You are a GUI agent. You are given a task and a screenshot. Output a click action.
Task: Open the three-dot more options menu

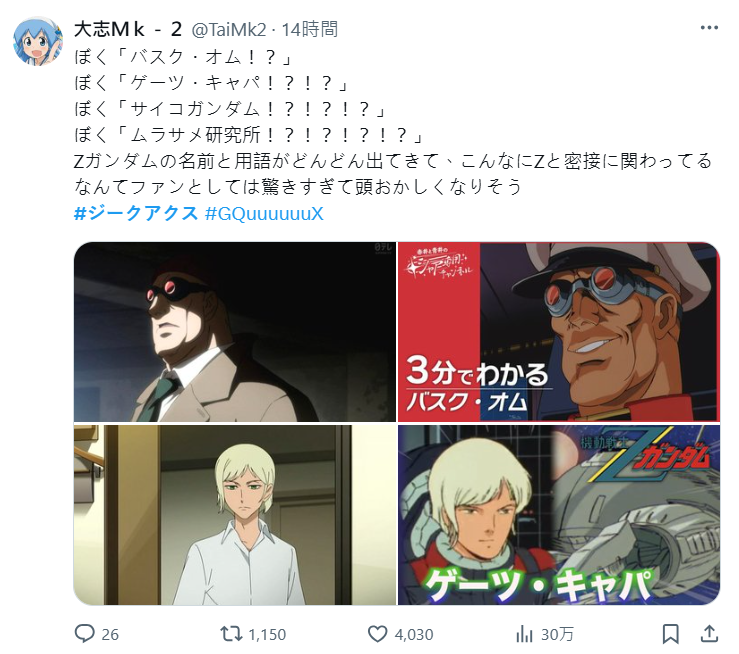(709, 28)
